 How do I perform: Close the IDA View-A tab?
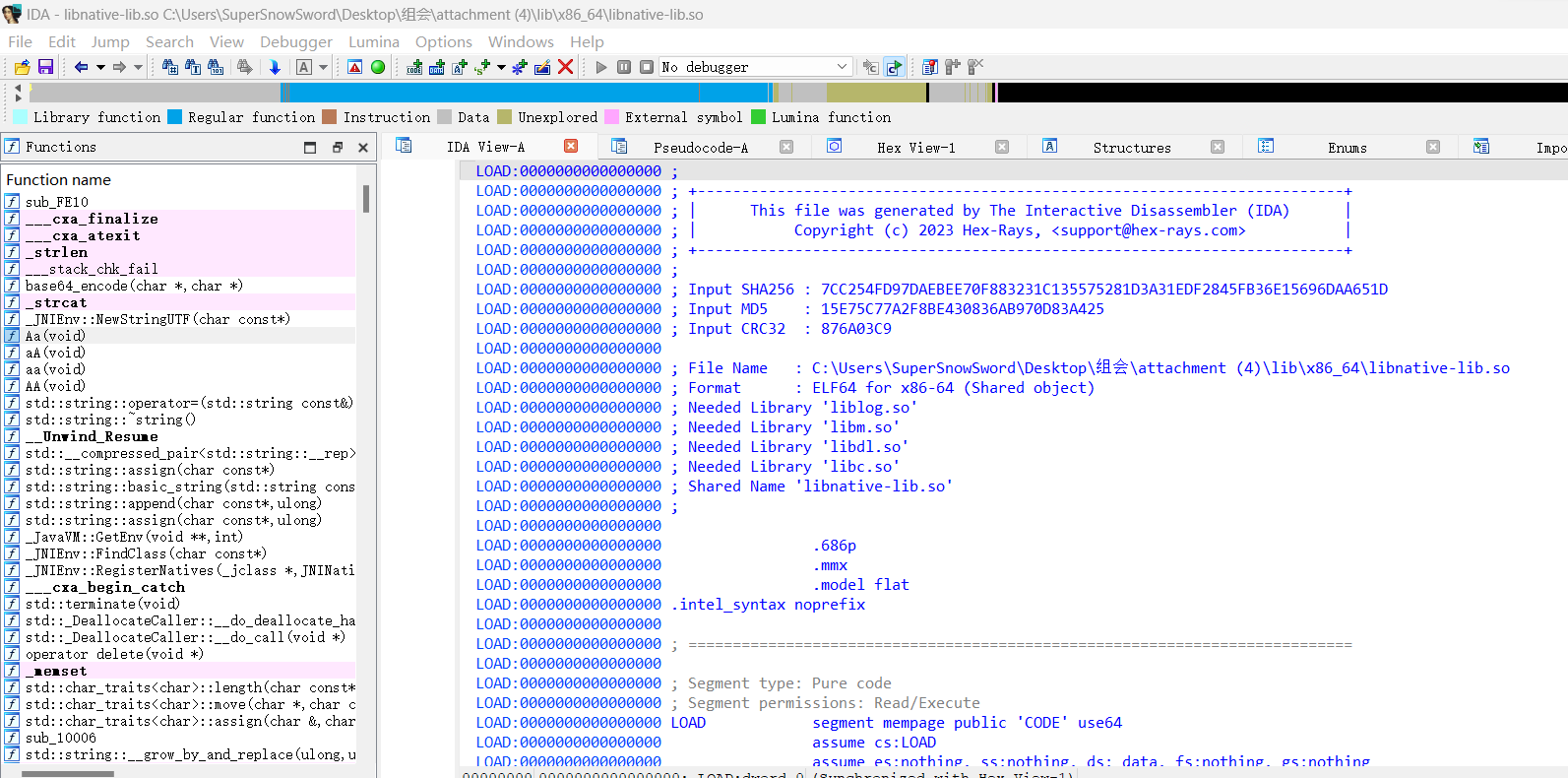571,146
